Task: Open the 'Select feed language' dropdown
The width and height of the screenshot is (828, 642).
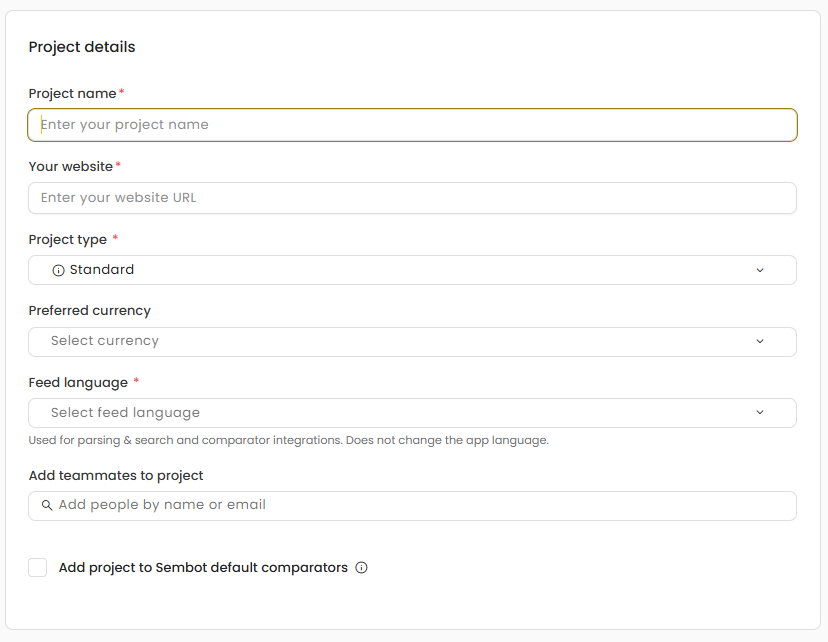Action: click(x=400, y=413)
